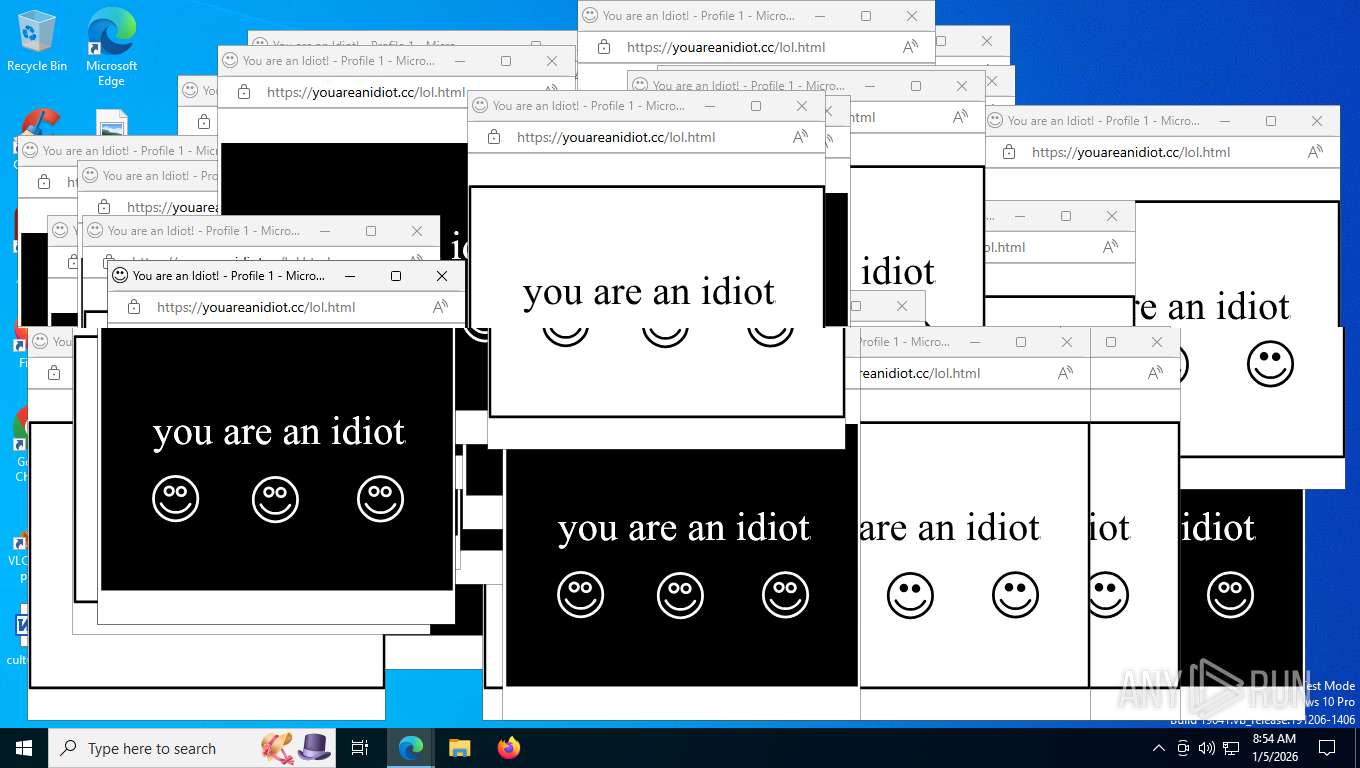Minimize the active dark-titled Edge window
This screenshot has height=768, width=1360.
click(350, 275)
